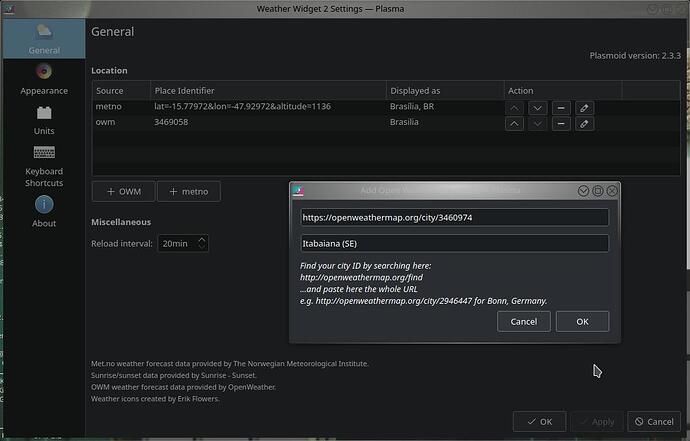The height and width of the screenshot is (441, 690).
Task: Edit the owm Brasilia entry
Action: click(584, 124)
